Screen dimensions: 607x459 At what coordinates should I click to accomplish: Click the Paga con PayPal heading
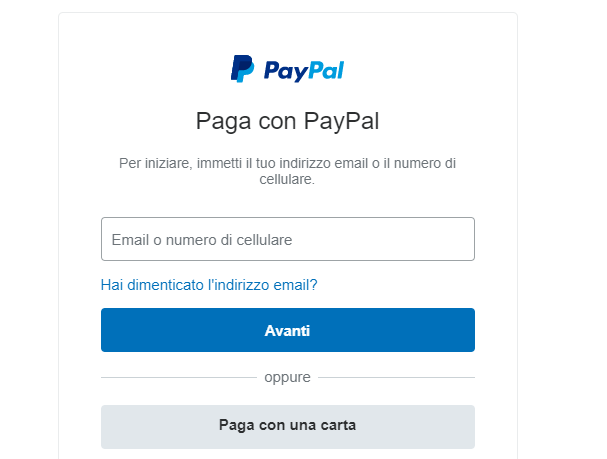click(x=287, y=121)
